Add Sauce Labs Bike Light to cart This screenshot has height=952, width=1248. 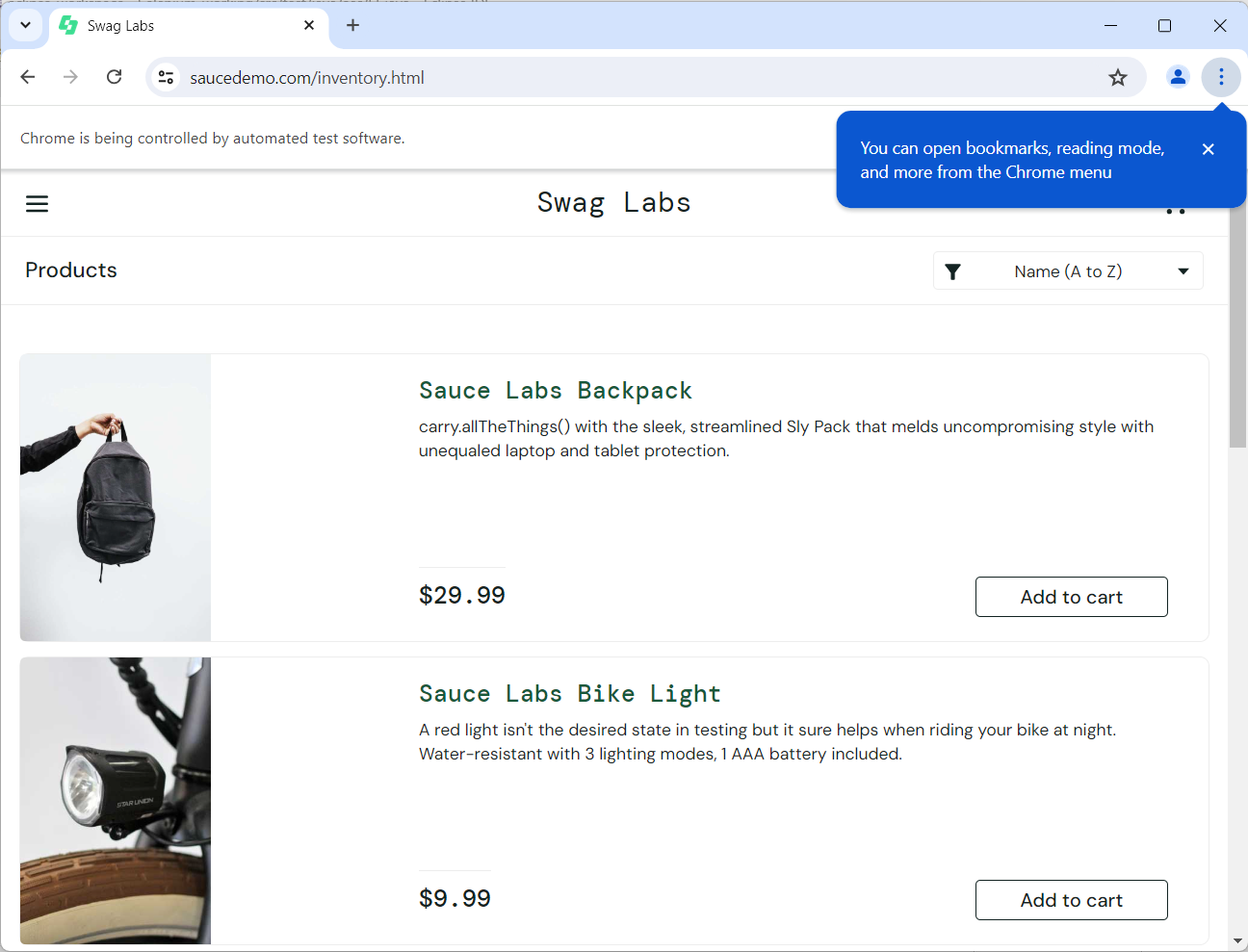coord(1071,900)
